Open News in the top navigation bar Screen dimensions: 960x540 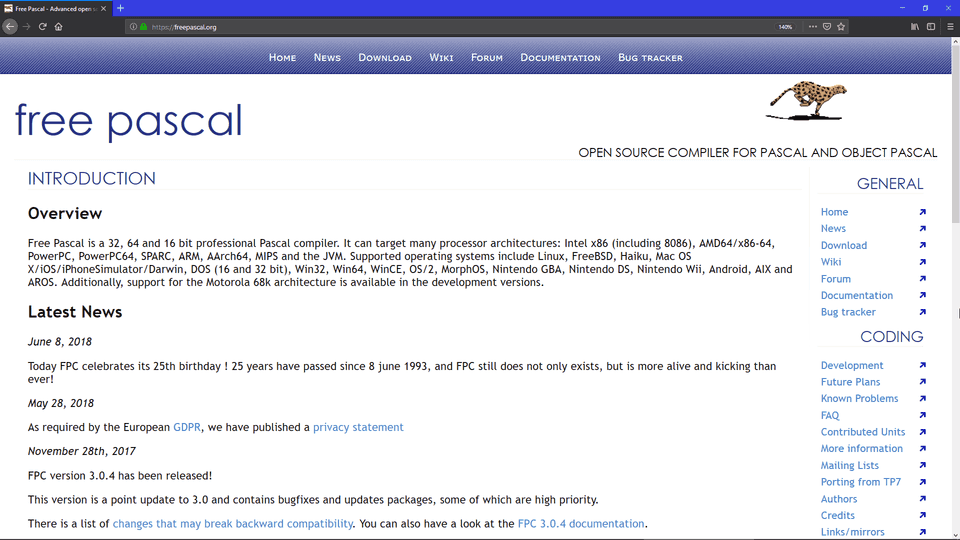[x=327, y=58]
